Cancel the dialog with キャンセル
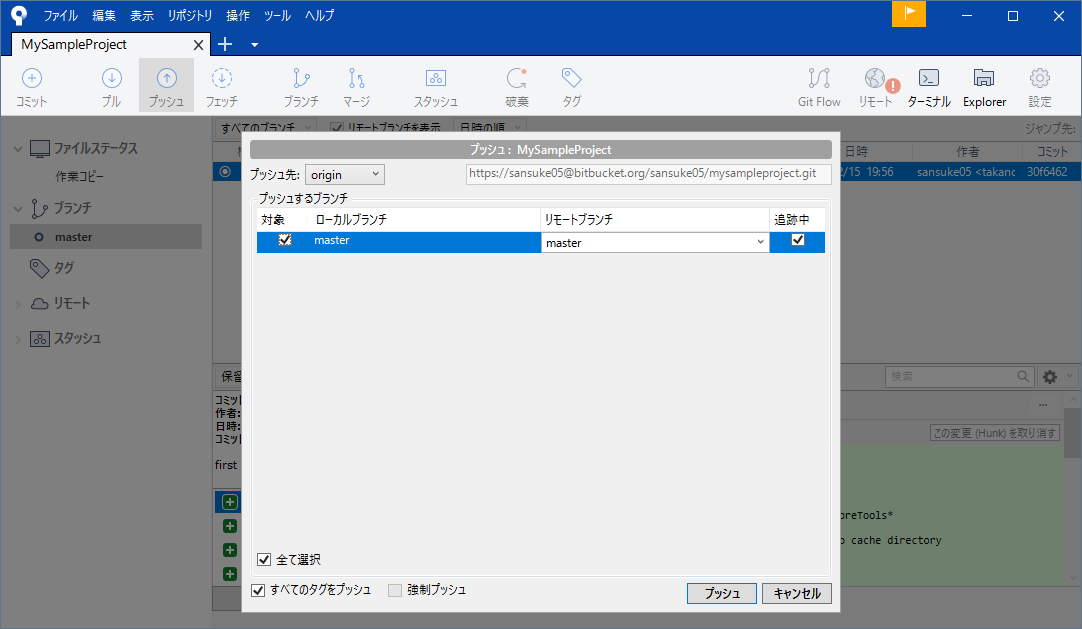This screenshot has width=1082, height=629. point(796,593)
